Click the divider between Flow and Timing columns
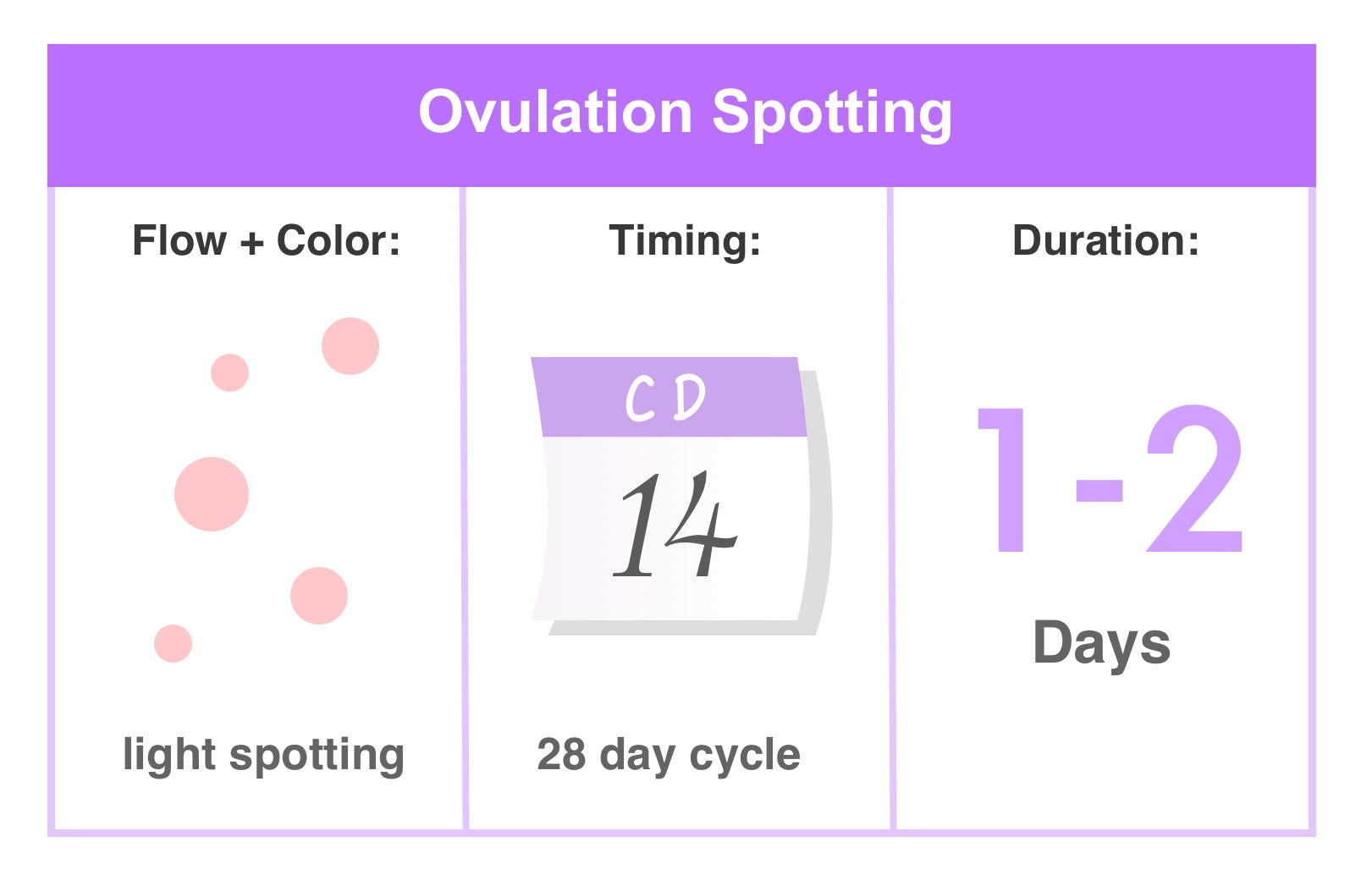The height and width of the screenshot is (875, 1372). click(464, 508)
